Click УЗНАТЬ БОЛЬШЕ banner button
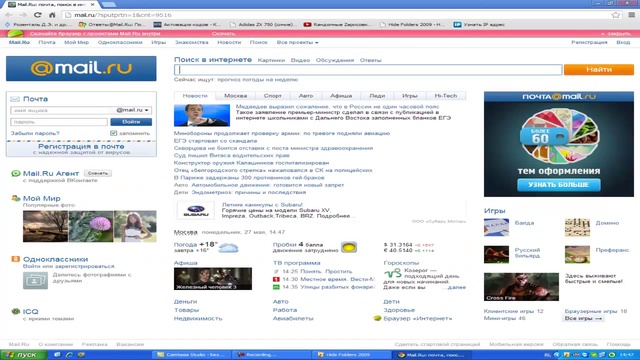 558,185
